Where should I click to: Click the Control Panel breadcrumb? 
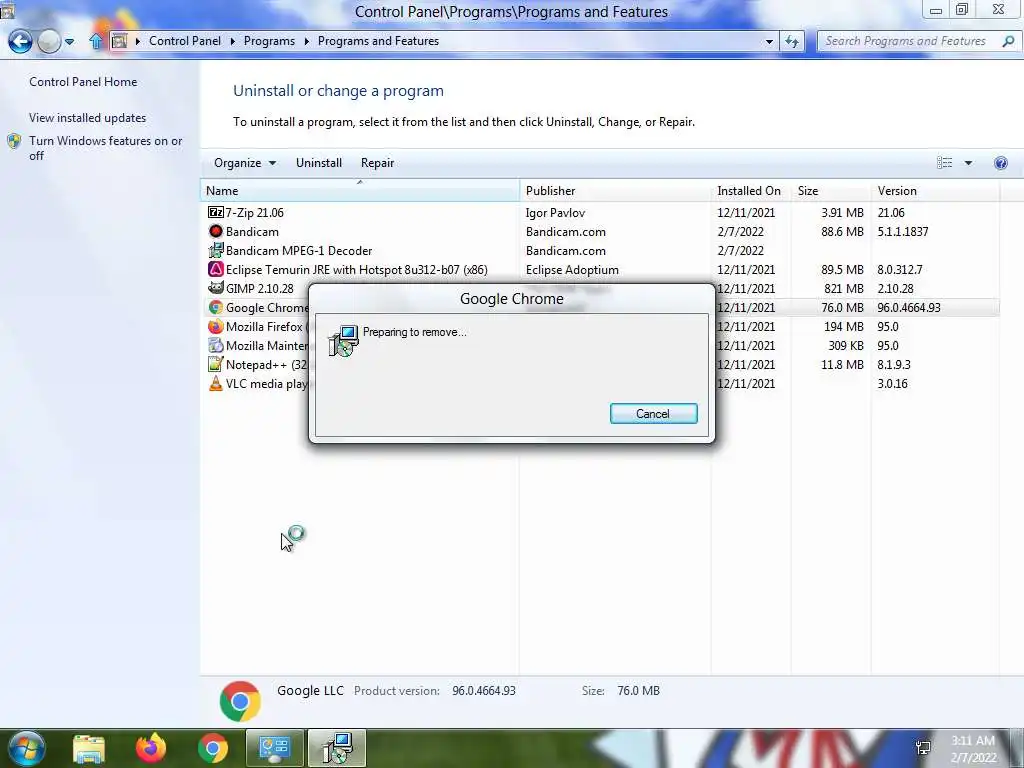click(185, 41)
